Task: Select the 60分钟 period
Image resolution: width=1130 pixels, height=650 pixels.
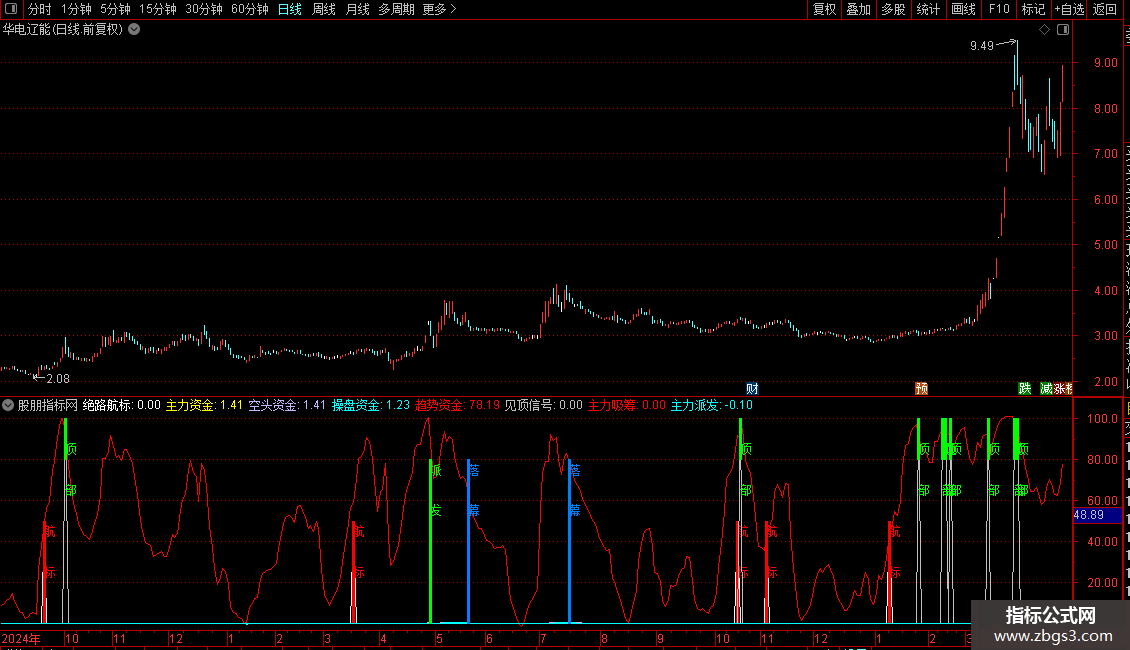Action: click(x=249, y=9)
